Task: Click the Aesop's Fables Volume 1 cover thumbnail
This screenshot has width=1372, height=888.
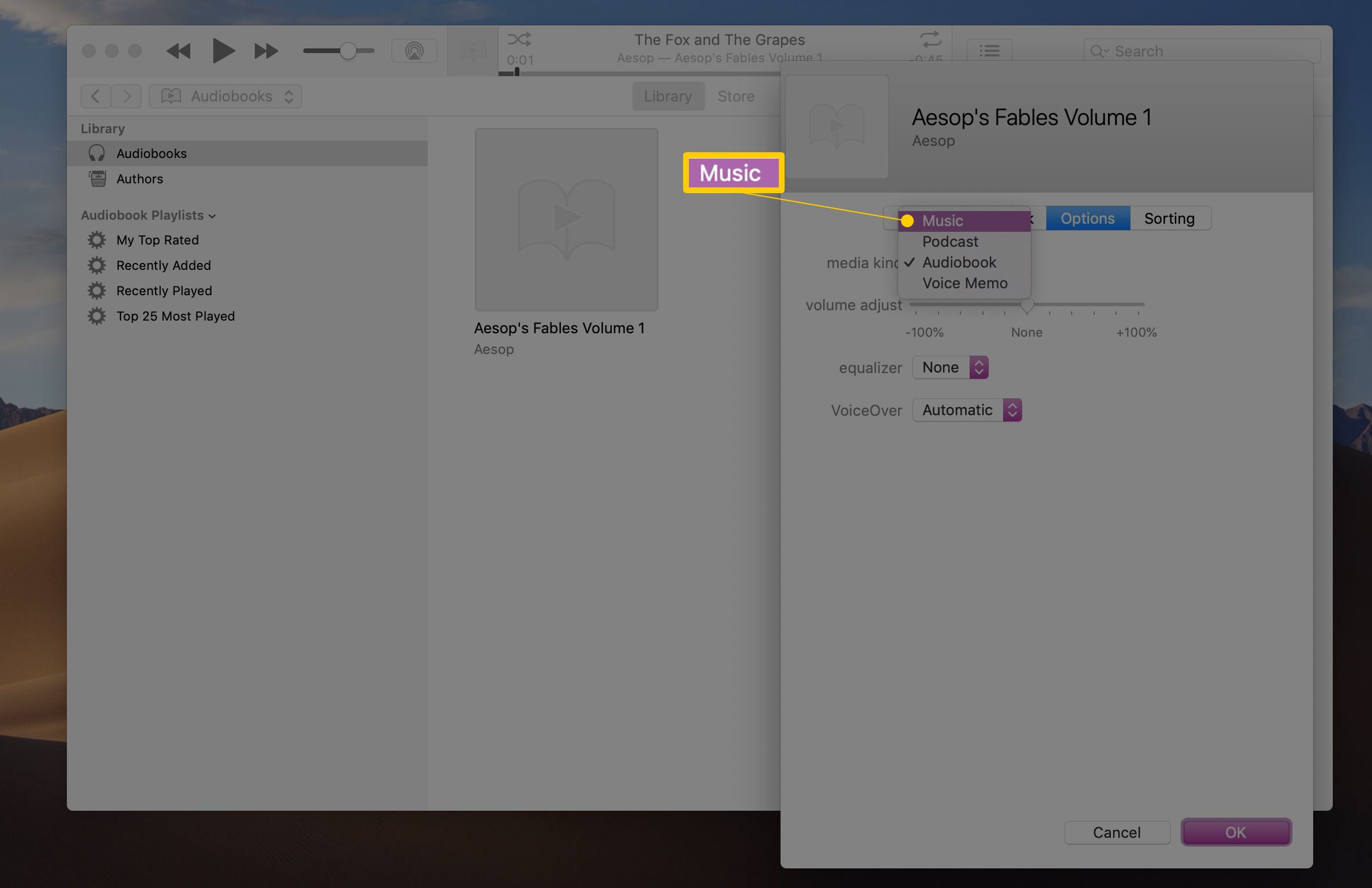Action: [566, 220]
